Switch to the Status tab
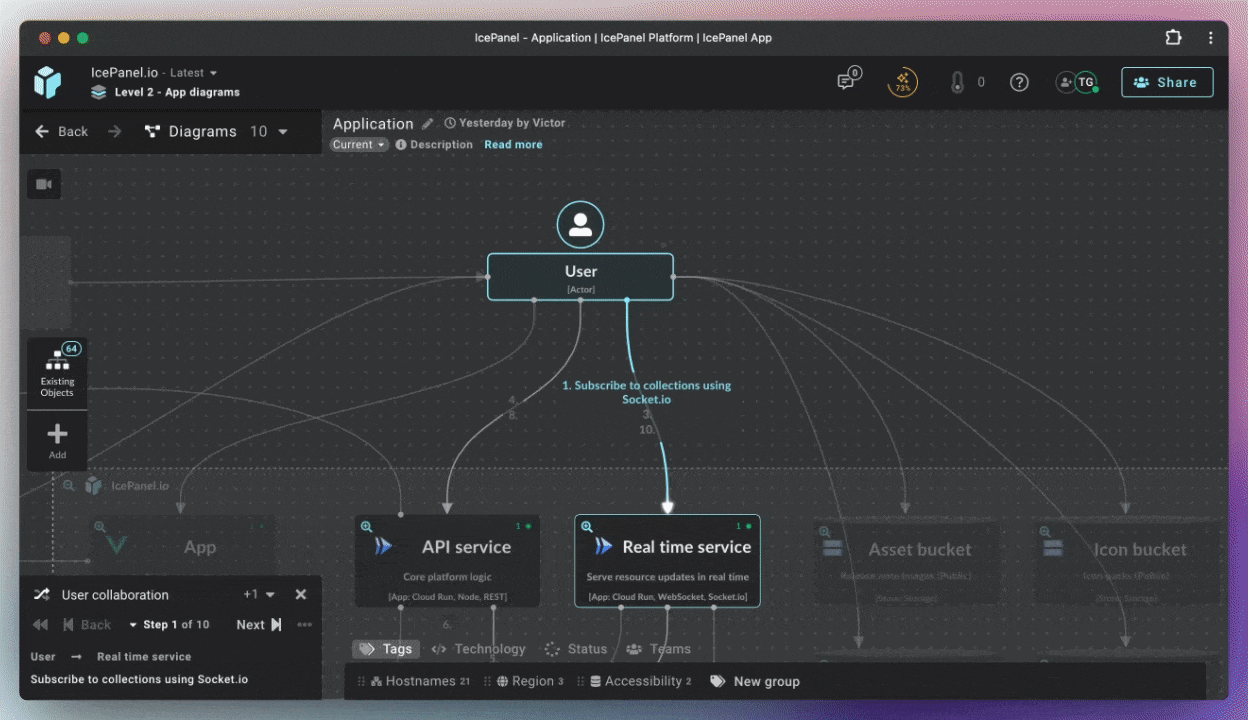 (576, 649)
